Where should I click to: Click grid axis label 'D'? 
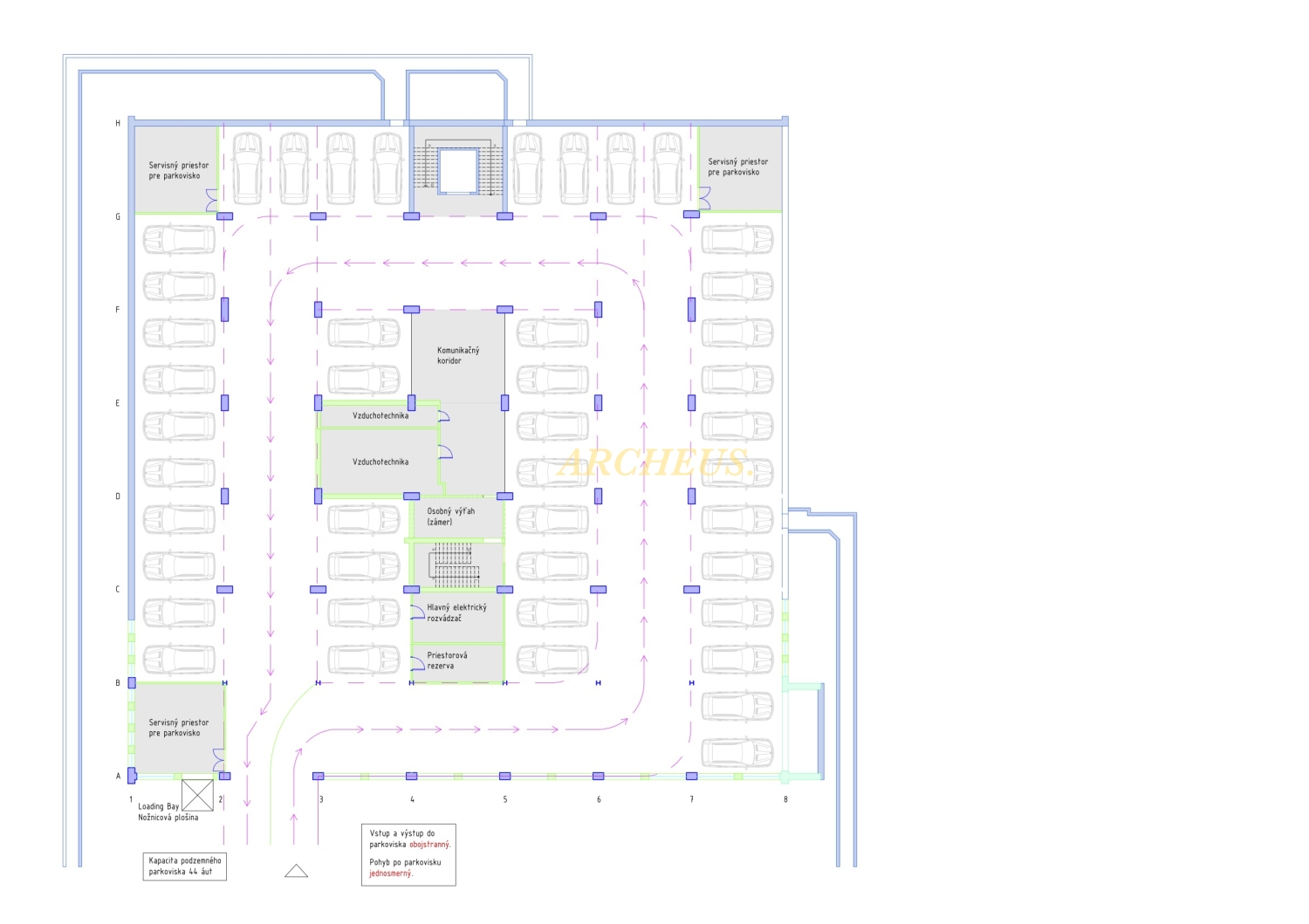[118, 496]
